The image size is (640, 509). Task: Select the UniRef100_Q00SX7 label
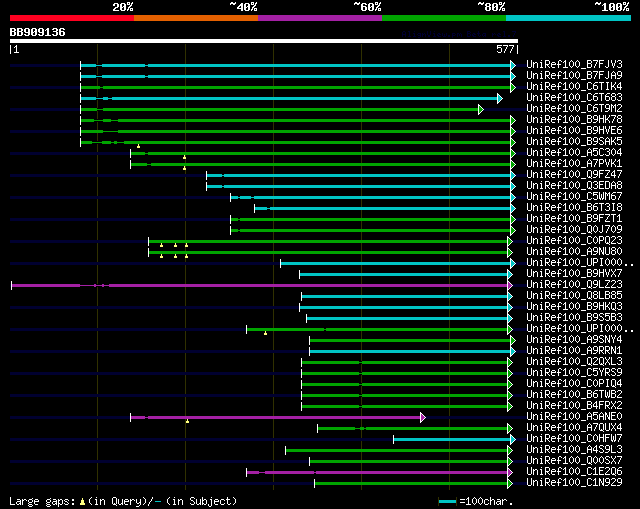click(x=574, y=461)
